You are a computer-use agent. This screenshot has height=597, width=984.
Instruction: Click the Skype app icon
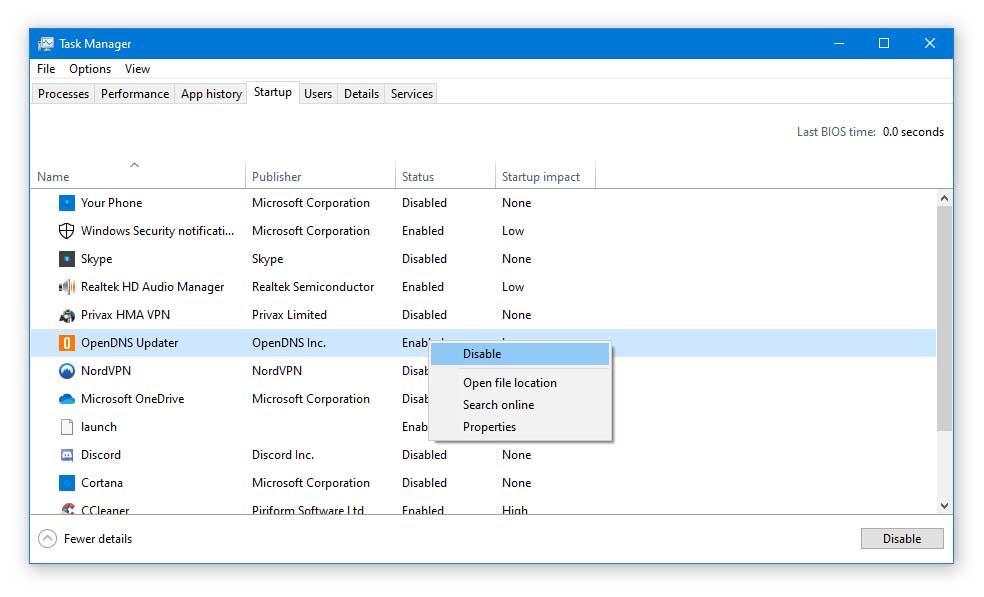click(x=67, y=259)
